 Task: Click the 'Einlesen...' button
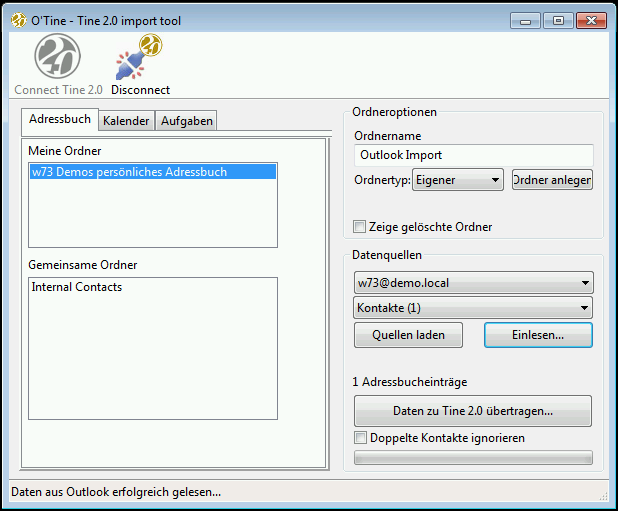pos(538,335)
